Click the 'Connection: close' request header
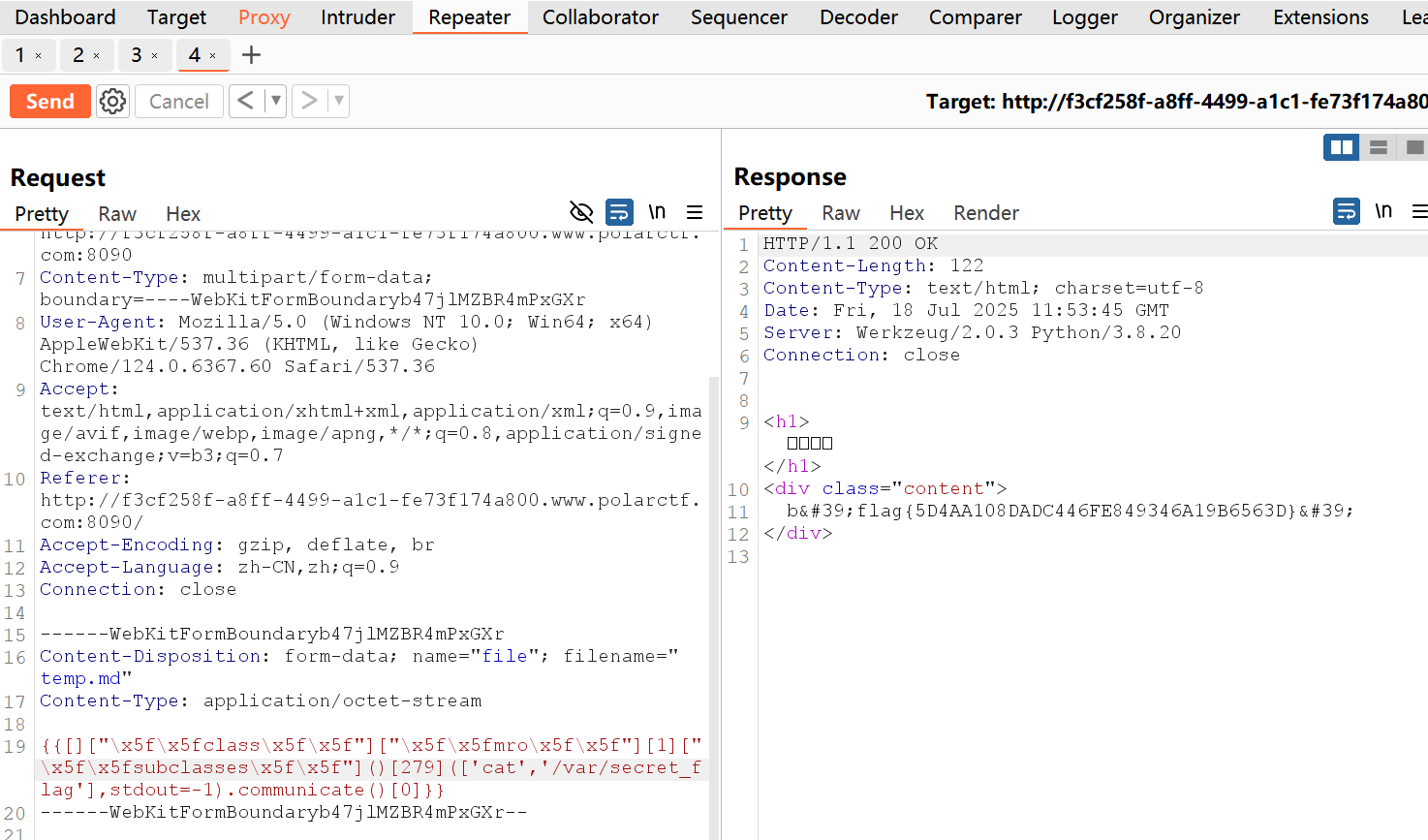The height and width of the screenshot is (840, 1428). click(138, 589)
